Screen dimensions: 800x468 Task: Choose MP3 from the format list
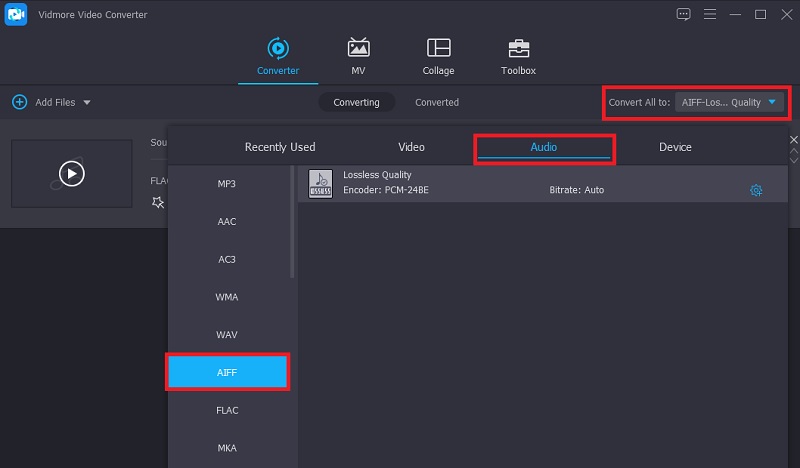pos(227,184)
